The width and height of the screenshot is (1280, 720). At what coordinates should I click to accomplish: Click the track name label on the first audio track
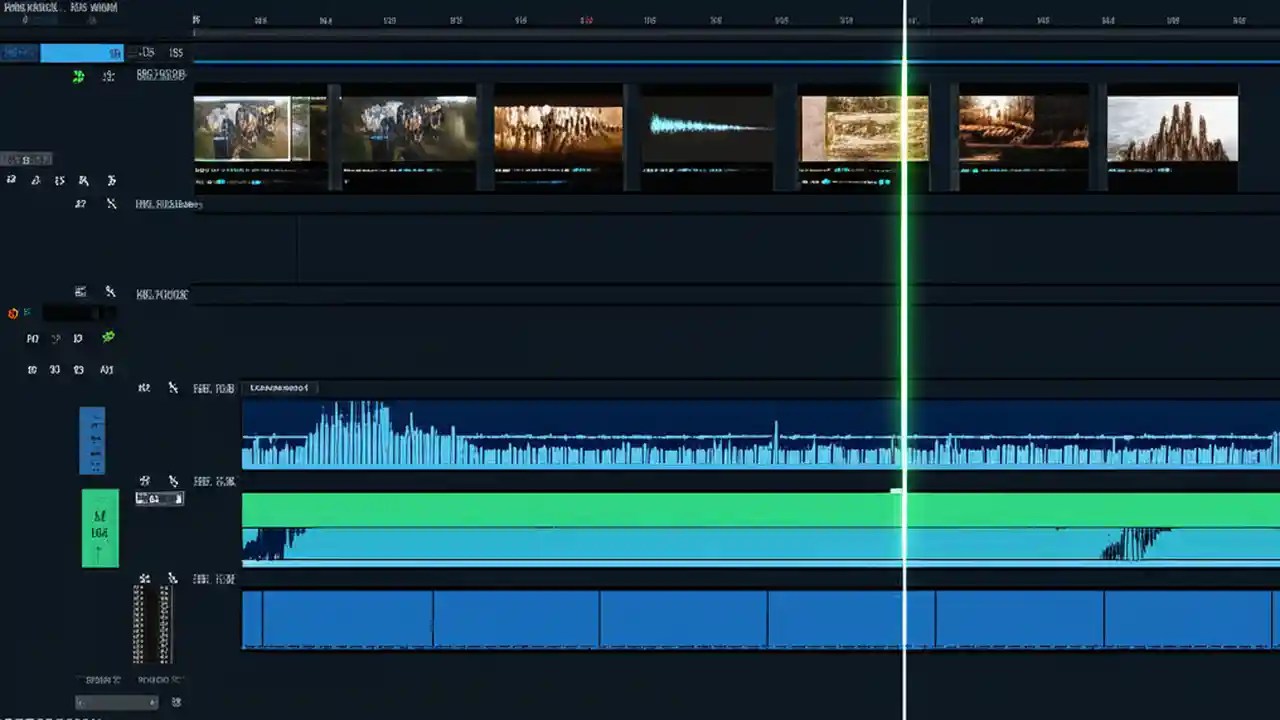(x=213, y=388)
